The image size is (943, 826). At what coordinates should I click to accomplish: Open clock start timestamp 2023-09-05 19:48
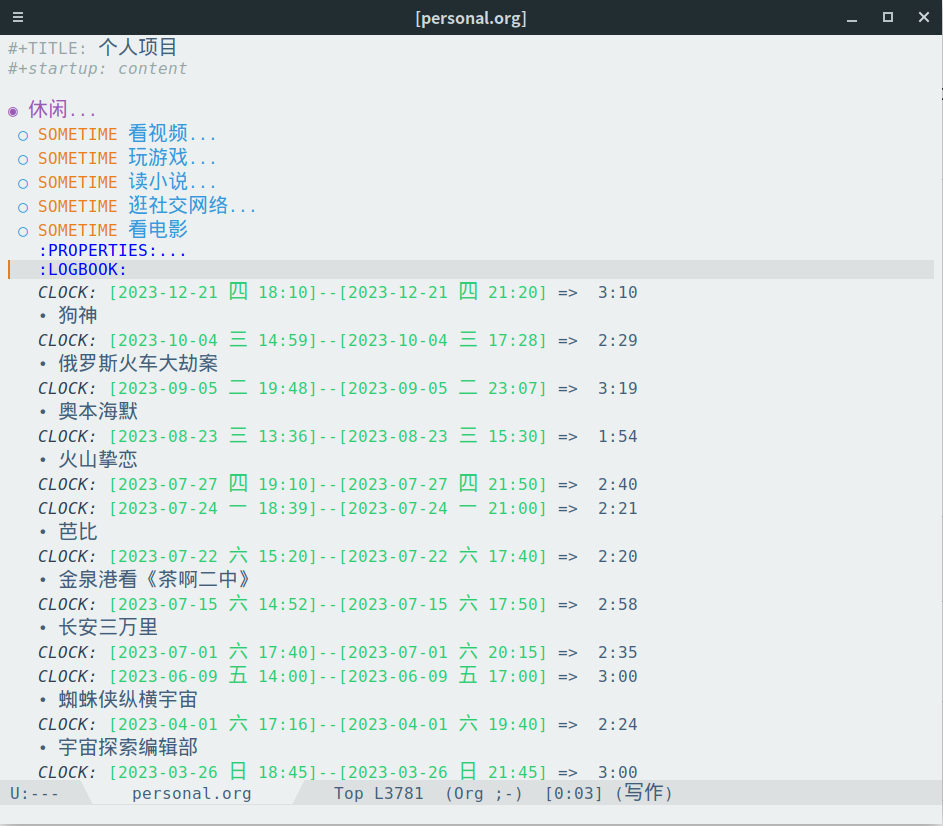[213, 389]
